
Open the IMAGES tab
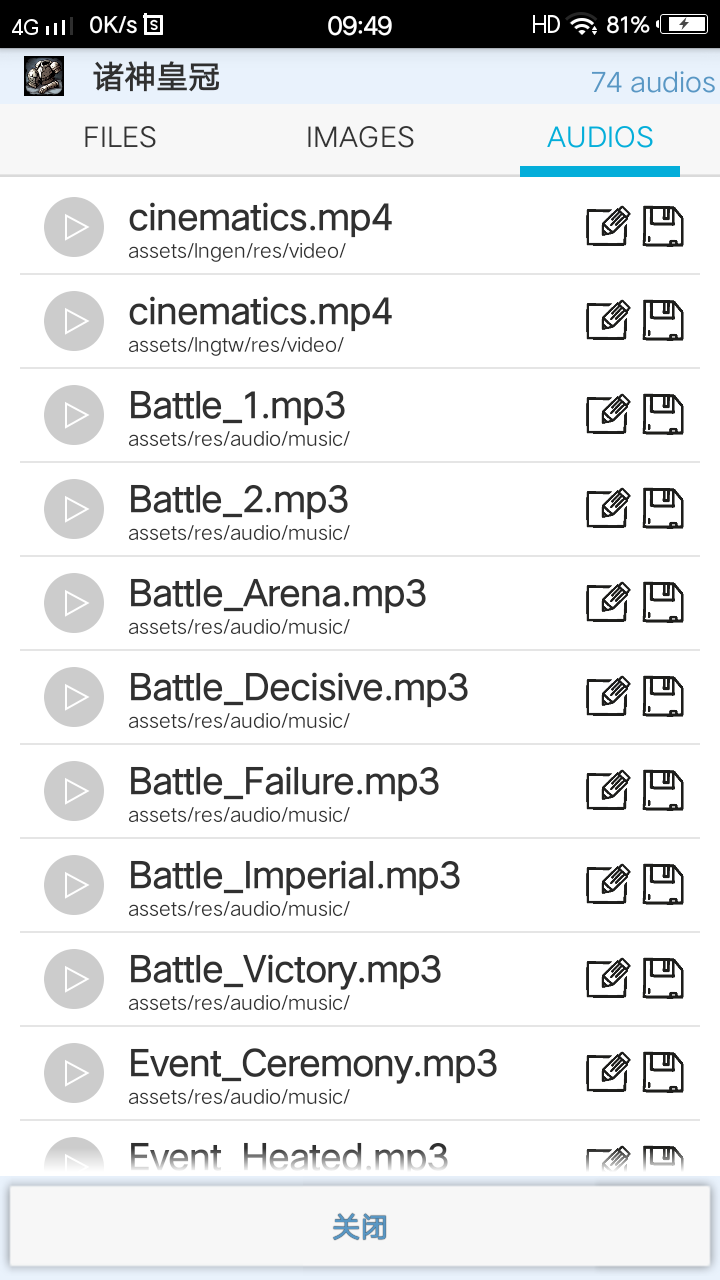[360, 138]
